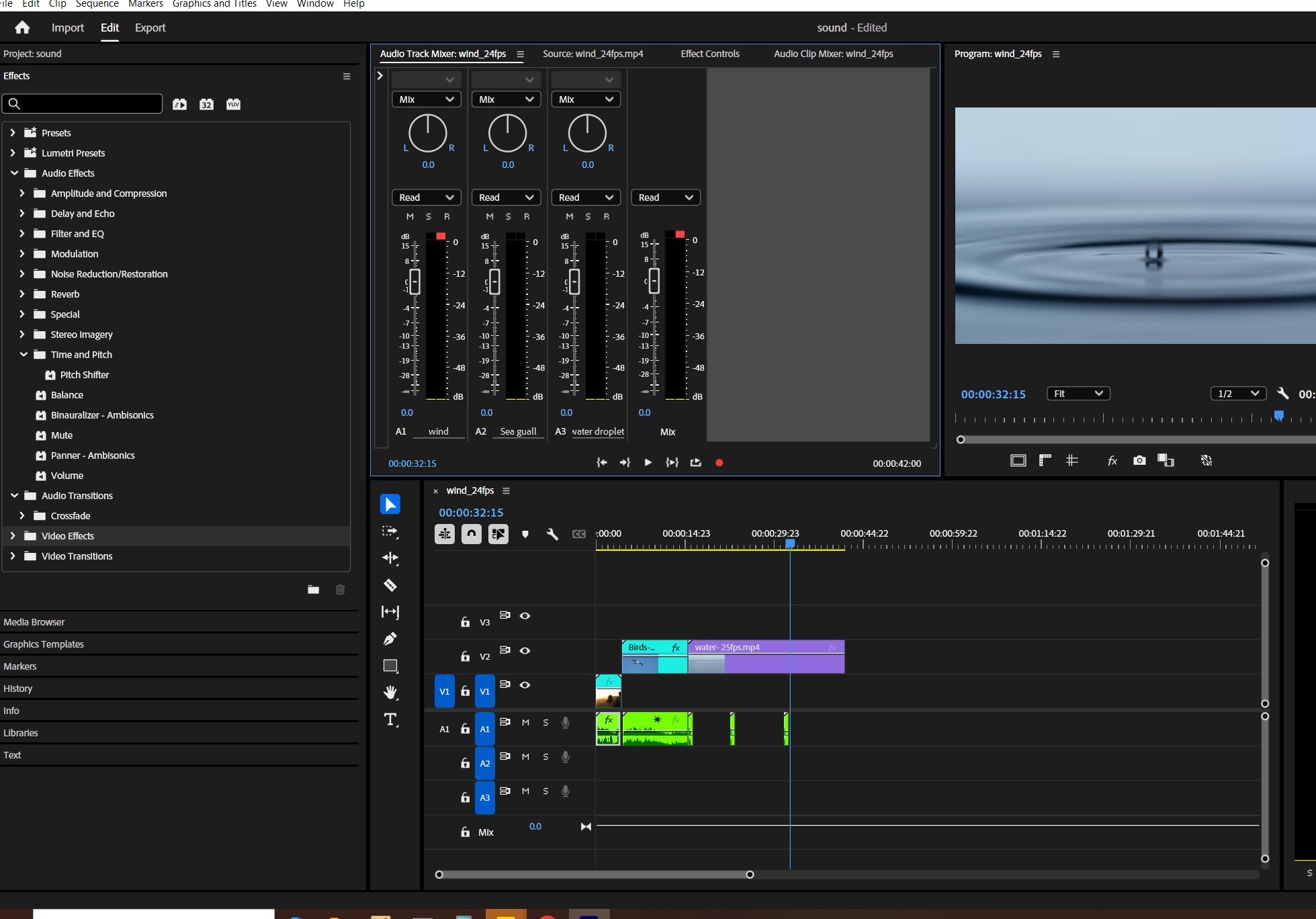The width and height of the screenshot is (1316, 919).
Task: Select the Pen tool in timeline toolbar
Action: click(390, 639)
